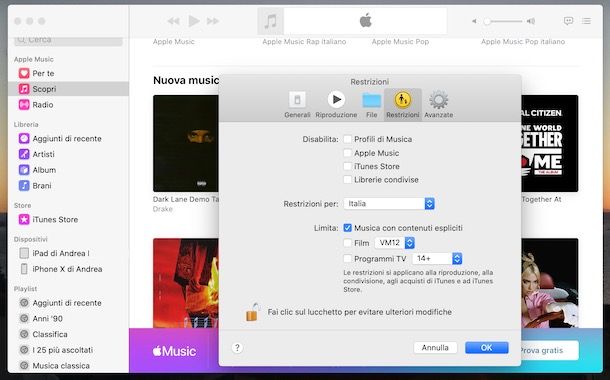Select the Restrizioni tab
Image resolution: width=610 pixels, height=380 pixels.
(403, 105)
